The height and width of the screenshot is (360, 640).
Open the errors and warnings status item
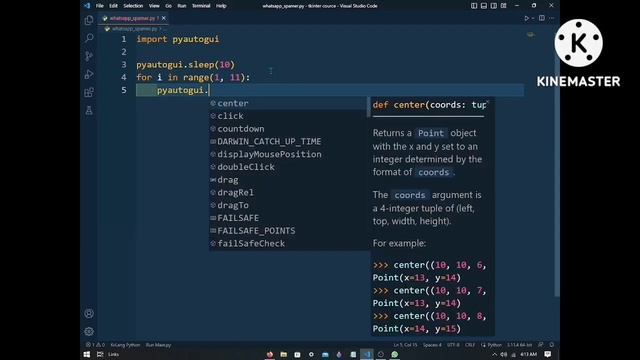[x=95, y=345]
